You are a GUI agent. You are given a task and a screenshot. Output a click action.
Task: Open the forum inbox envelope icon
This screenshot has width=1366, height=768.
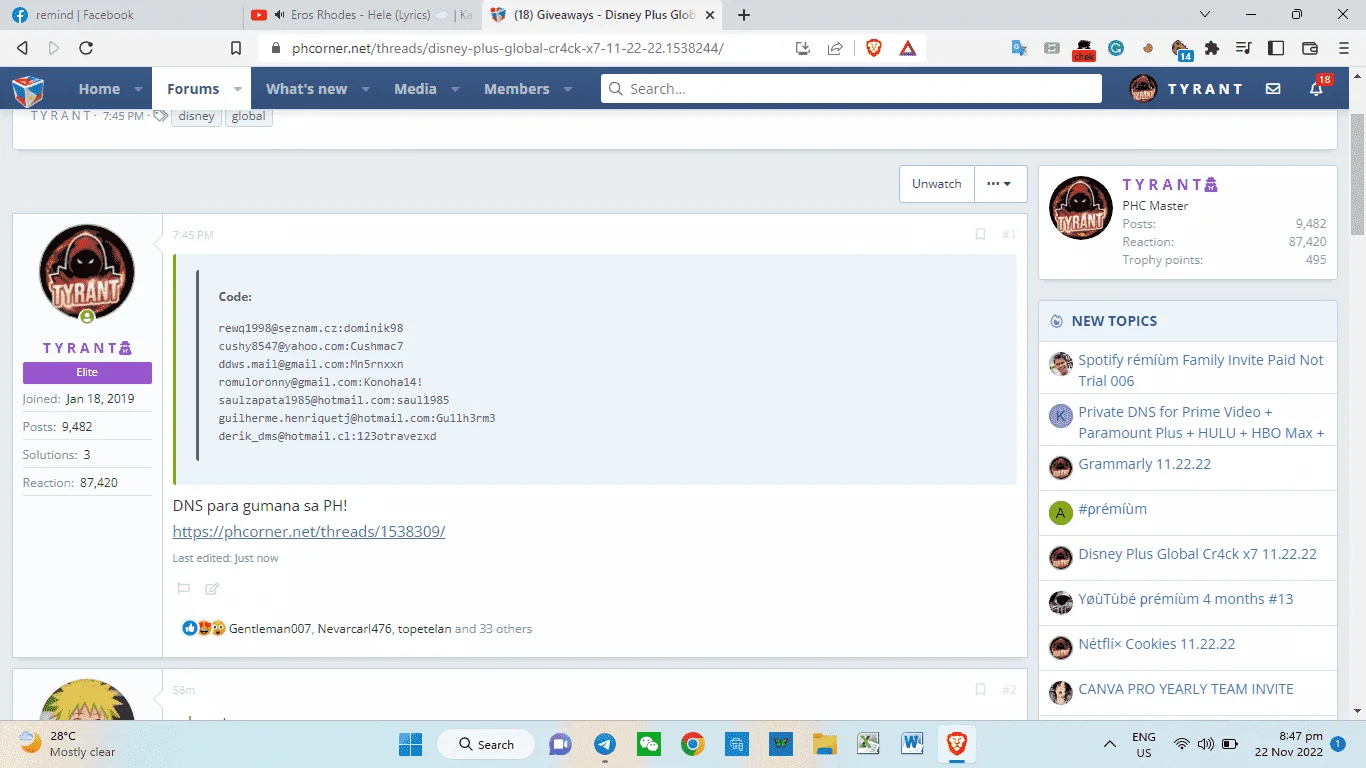pyautogui.click(x=1273, y=89)
